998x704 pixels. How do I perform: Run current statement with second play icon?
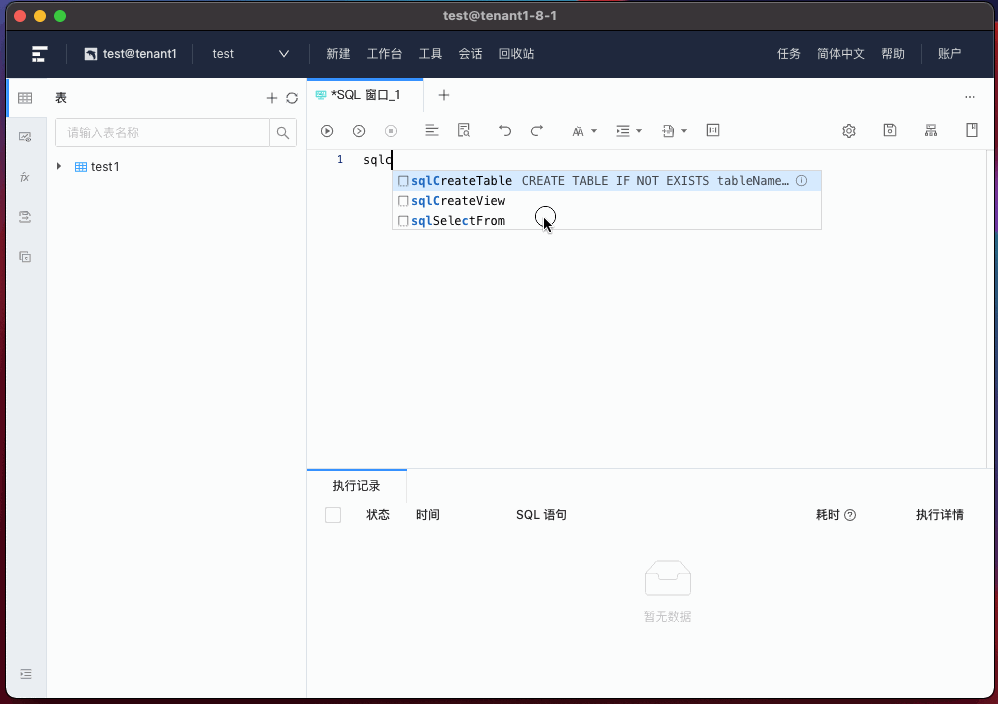359,130
